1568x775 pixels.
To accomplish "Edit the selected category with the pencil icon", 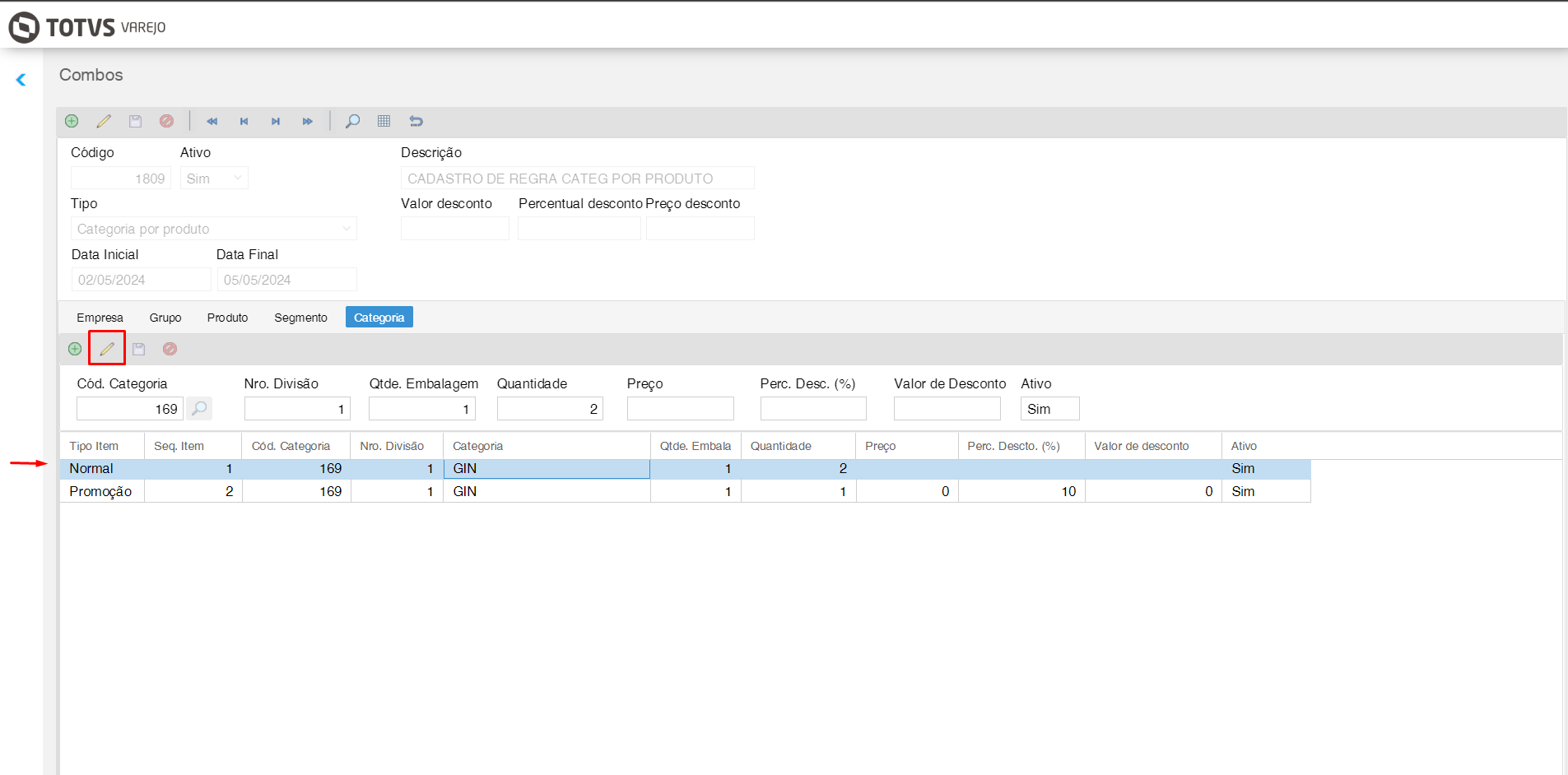I will pos(107,348).
